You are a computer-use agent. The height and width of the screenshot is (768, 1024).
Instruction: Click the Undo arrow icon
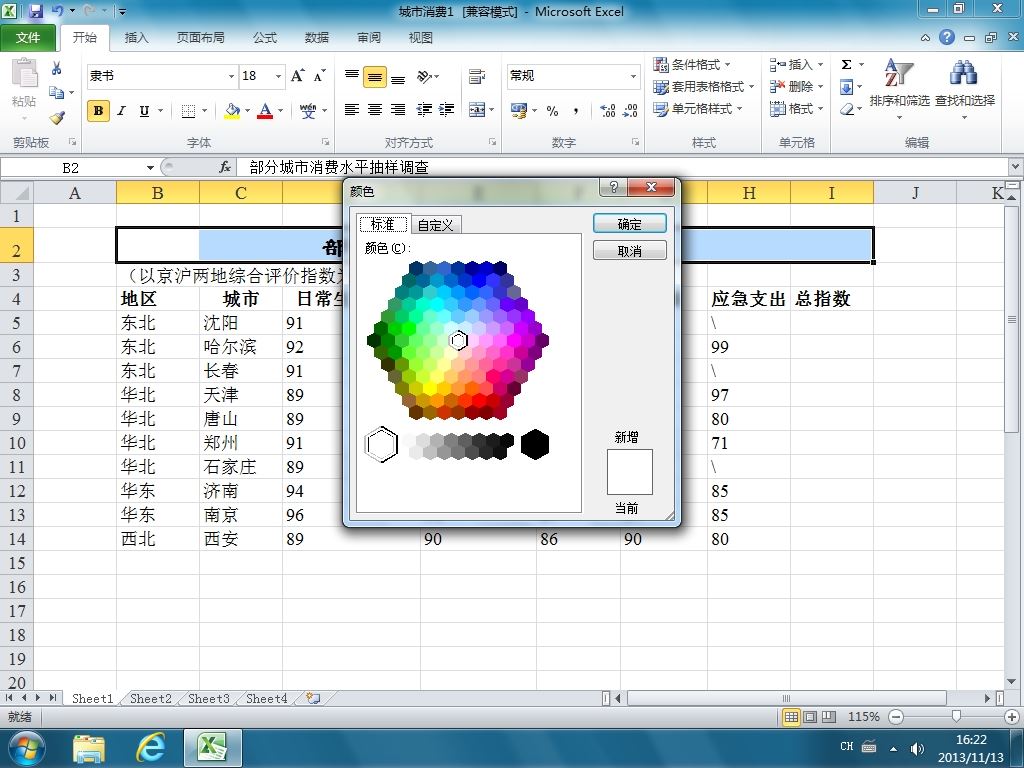click(57, 11)
